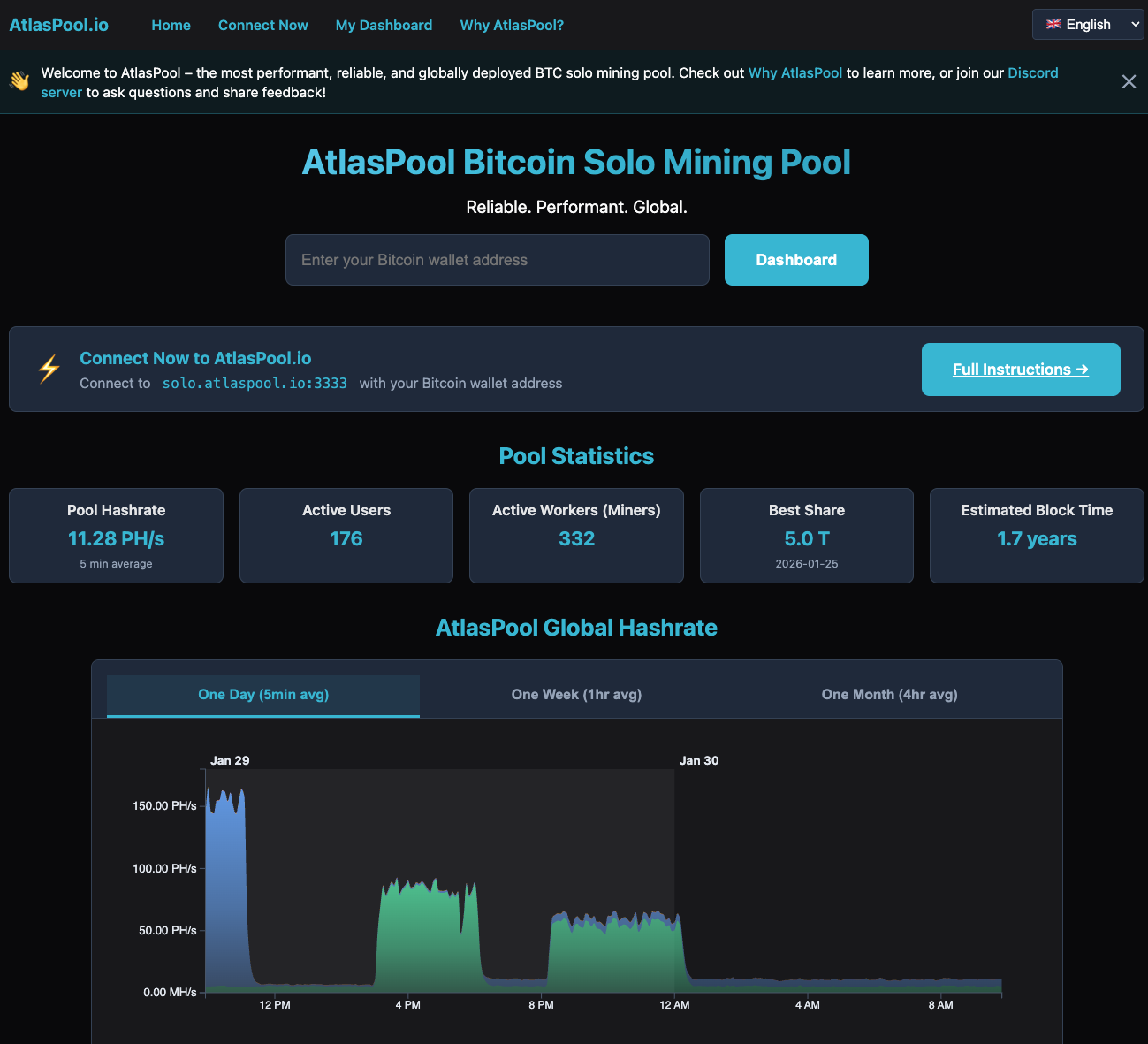The width and height of the screenshot is (1148, 1044).
Task: Open the Discord server link
Action: point(1032,73)
